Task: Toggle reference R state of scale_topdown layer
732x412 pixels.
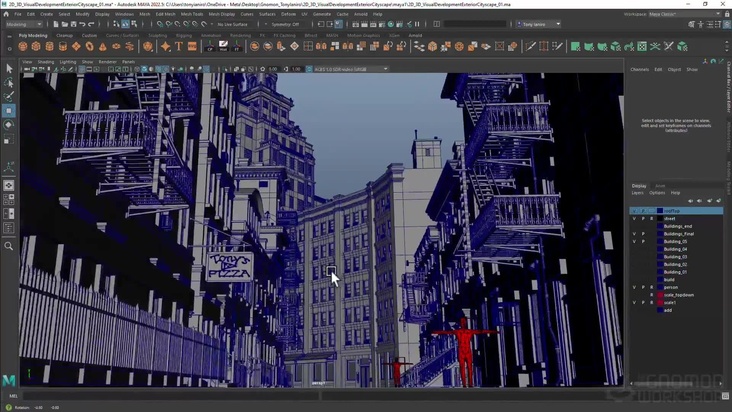Action: click(652, 295)
